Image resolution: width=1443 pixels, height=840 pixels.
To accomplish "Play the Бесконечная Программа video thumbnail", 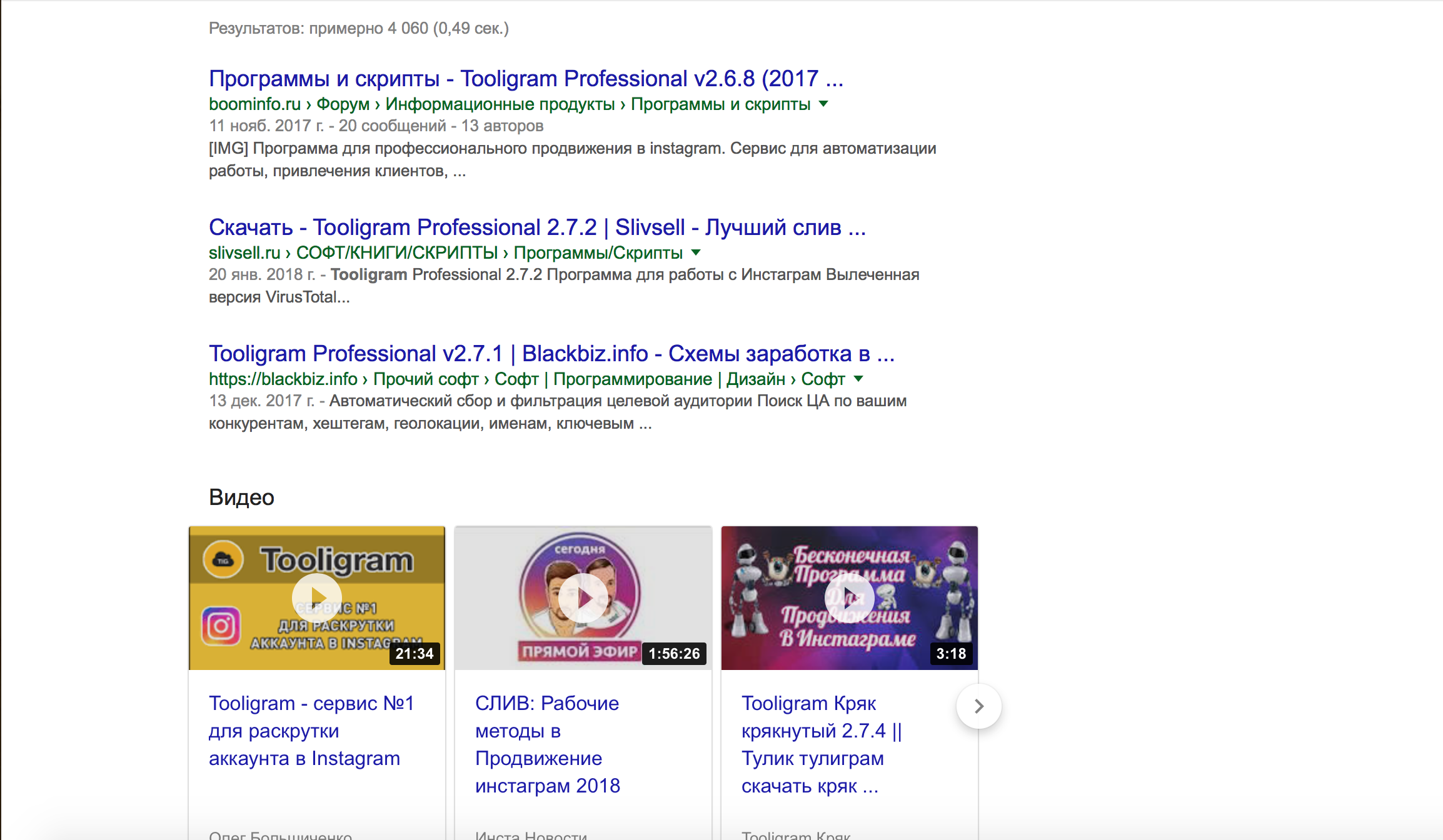I will coord(849,597).
